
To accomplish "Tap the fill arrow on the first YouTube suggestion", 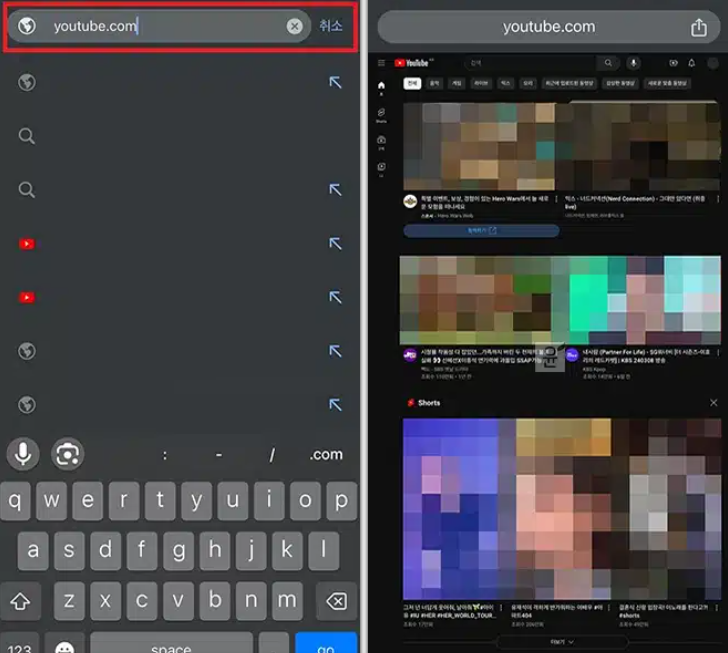I will (335, 243).
